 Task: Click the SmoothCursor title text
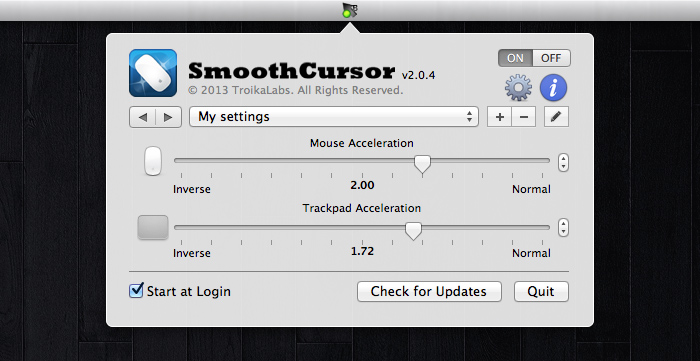click(292, 71)
